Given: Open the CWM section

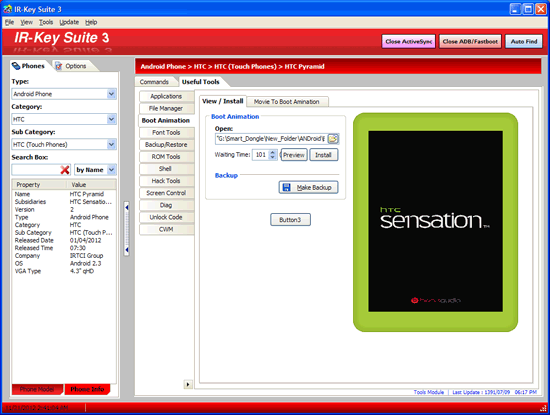Looking at the screenshot, I should point(166,229).
